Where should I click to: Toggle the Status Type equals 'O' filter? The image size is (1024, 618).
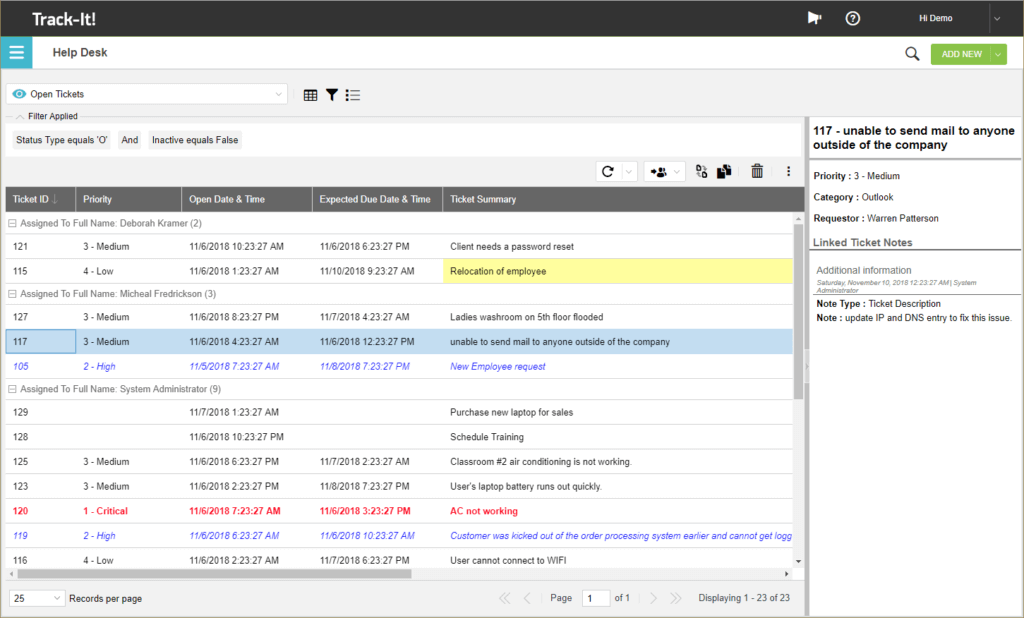[61, 139]
